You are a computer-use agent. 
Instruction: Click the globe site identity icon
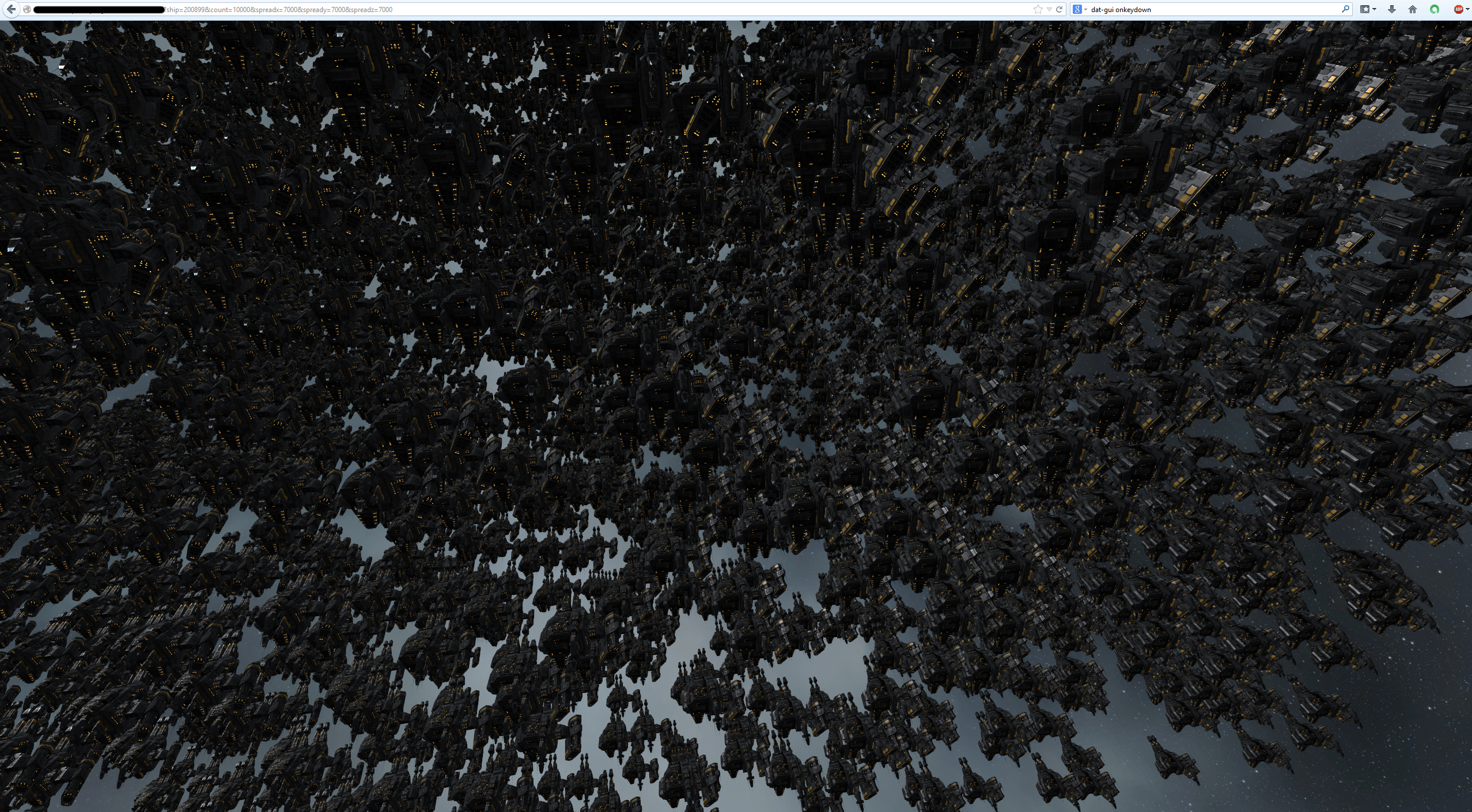pos(27,9)
